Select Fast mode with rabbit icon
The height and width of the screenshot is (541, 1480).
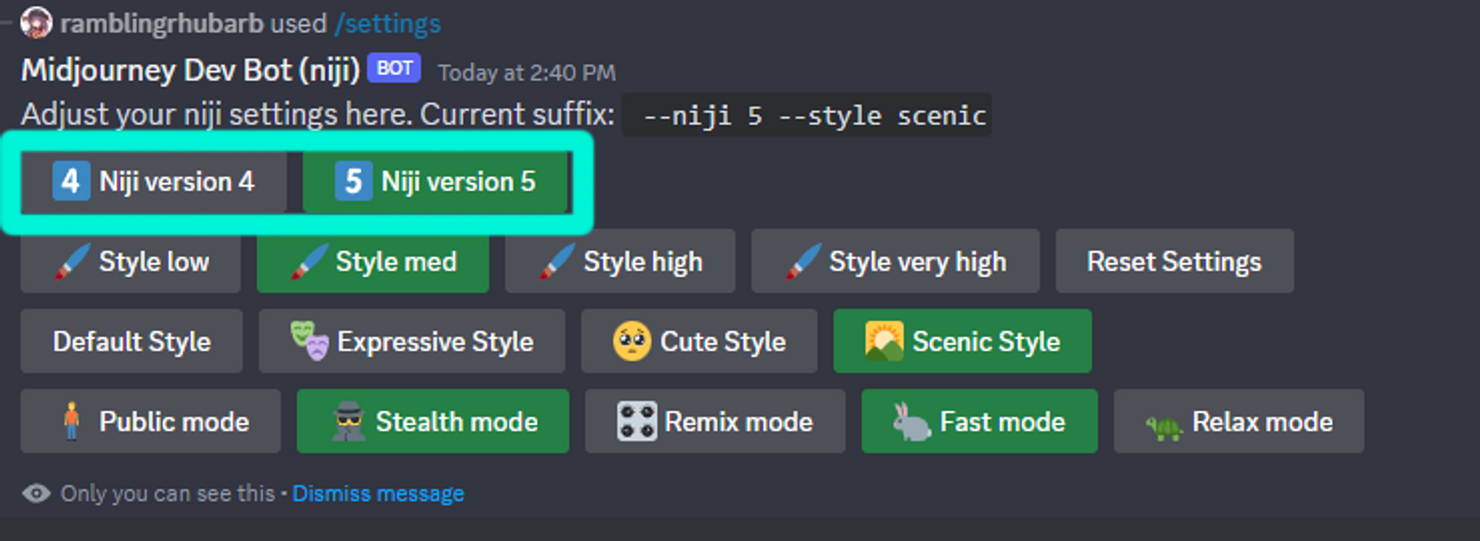[x=980, y=421]
